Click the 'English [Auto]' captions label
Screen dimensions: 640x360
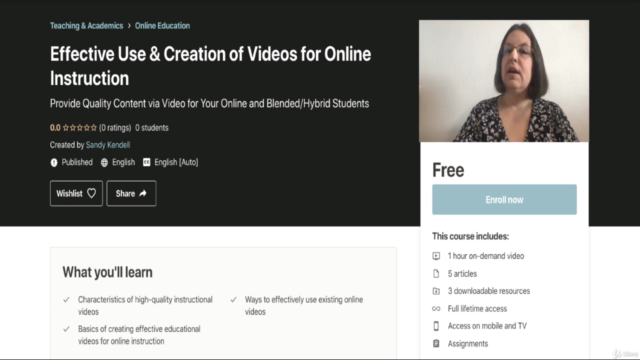[176, 162]
